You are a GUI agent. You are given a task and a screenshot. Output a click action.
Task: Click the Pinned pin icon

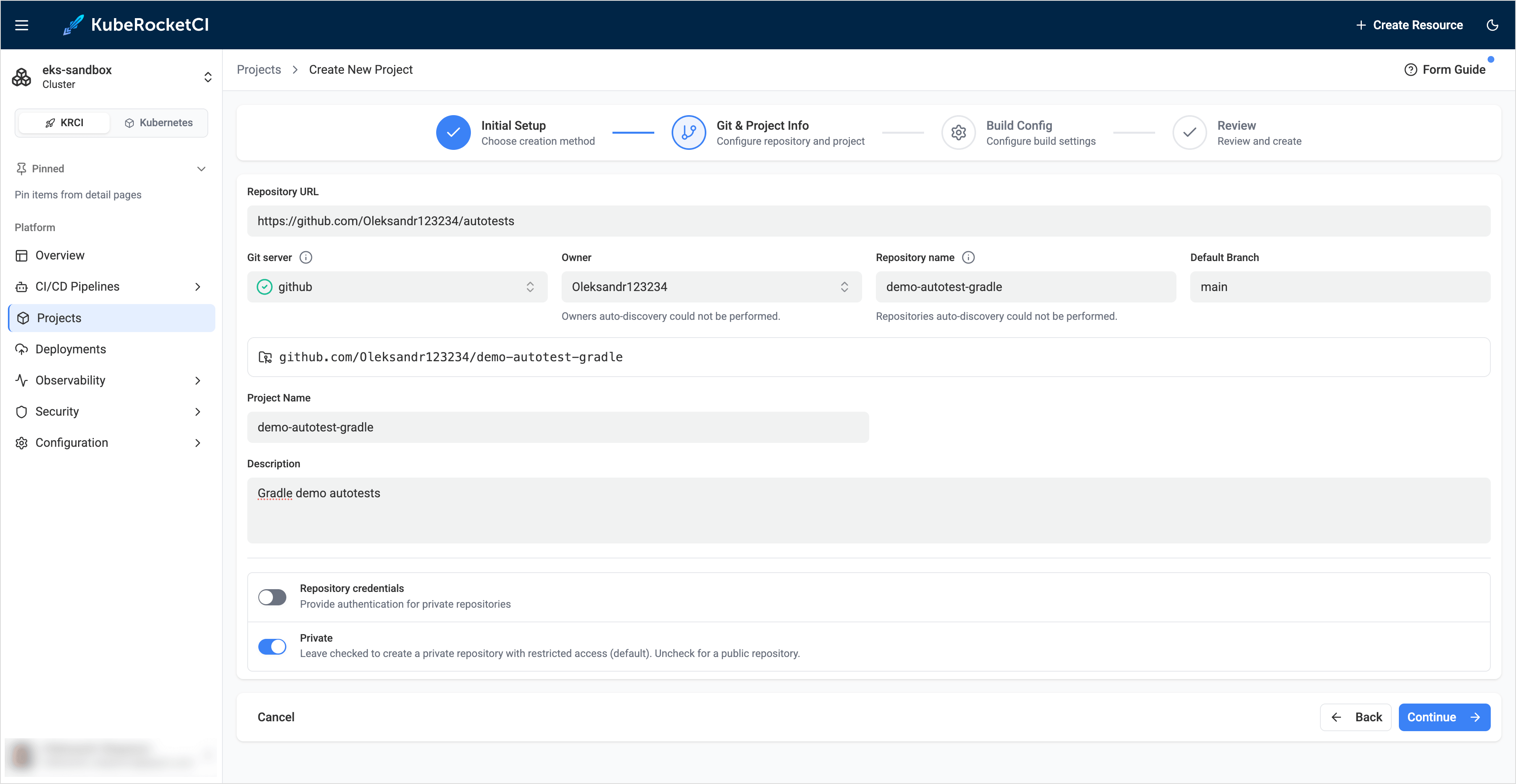(x=21, y=169)
